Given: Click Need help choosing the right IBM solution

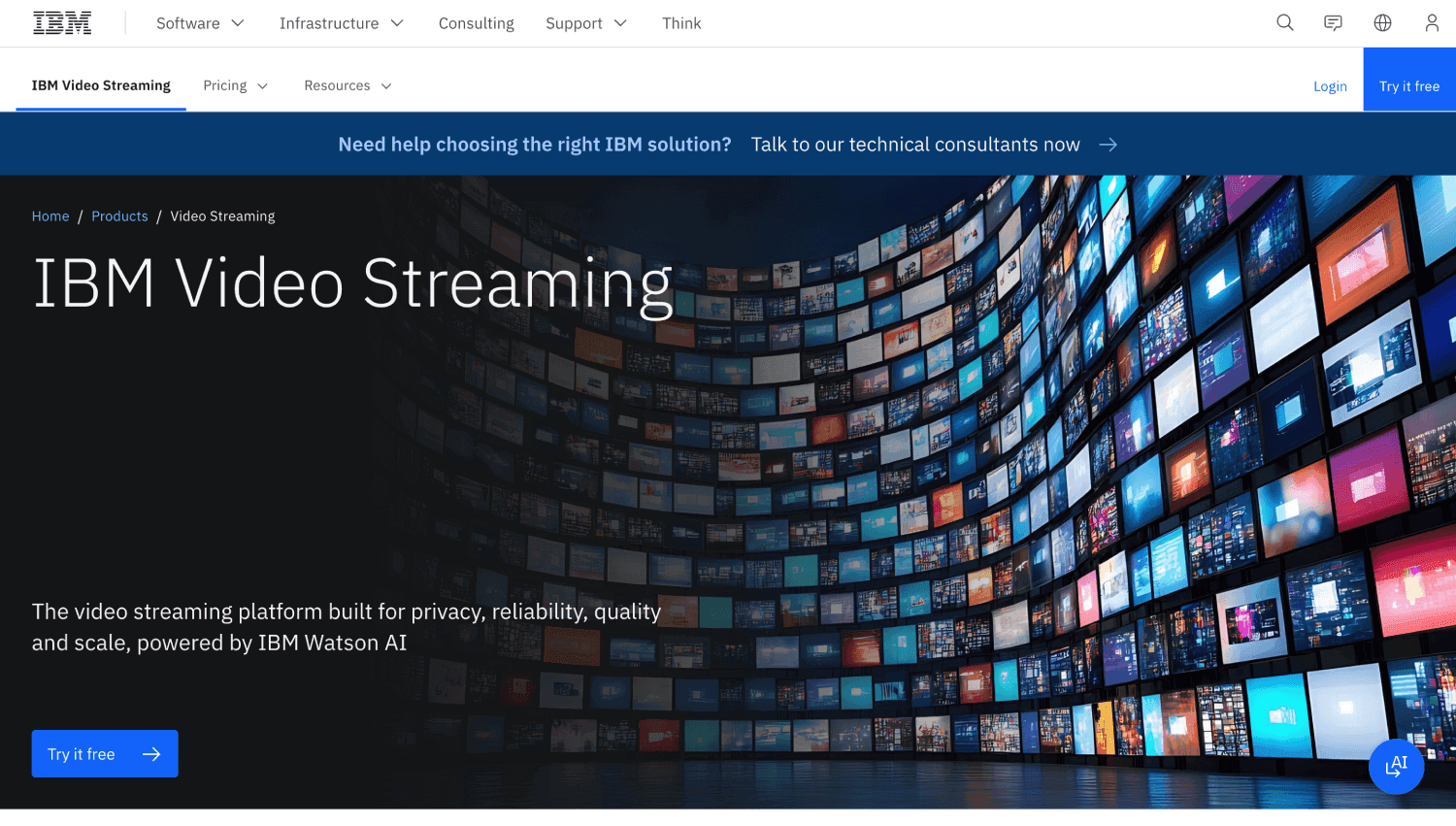Looking at the screenshot, I should 535,145.
